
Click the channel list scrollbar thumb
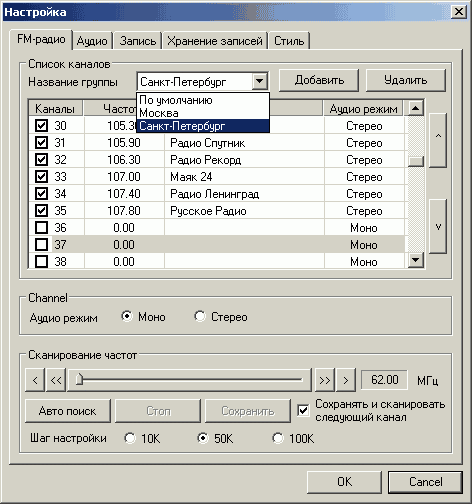(416, 161)
